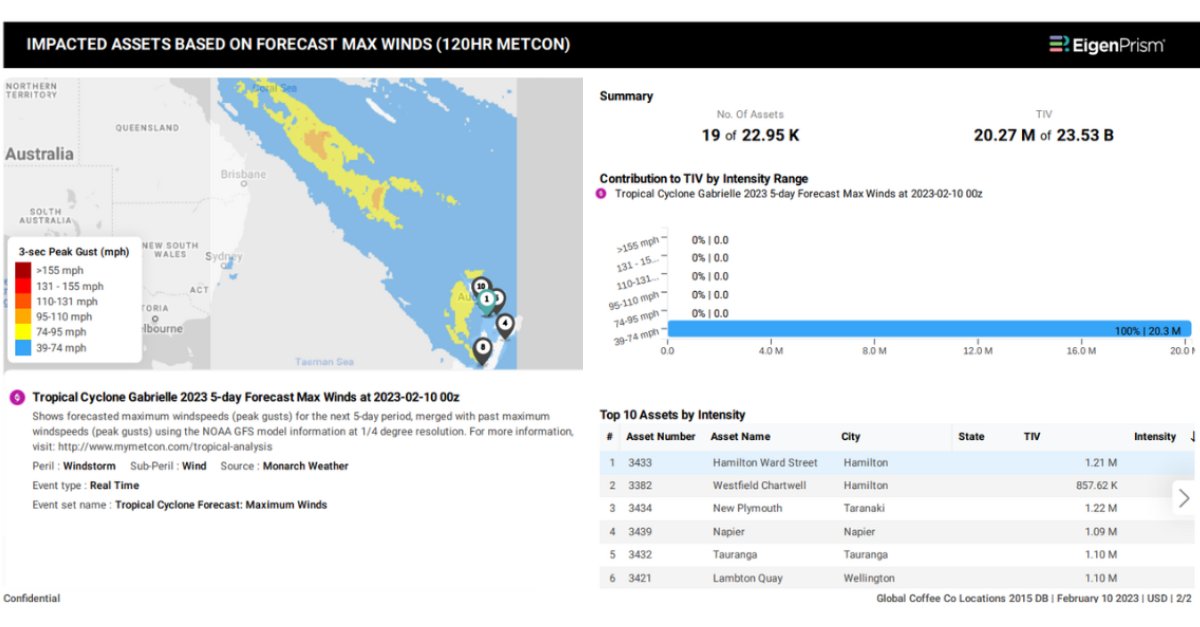Click the Confidential footer text
Image resolution: width=1200 pixels, height=627 pixels.
[32, 598]
